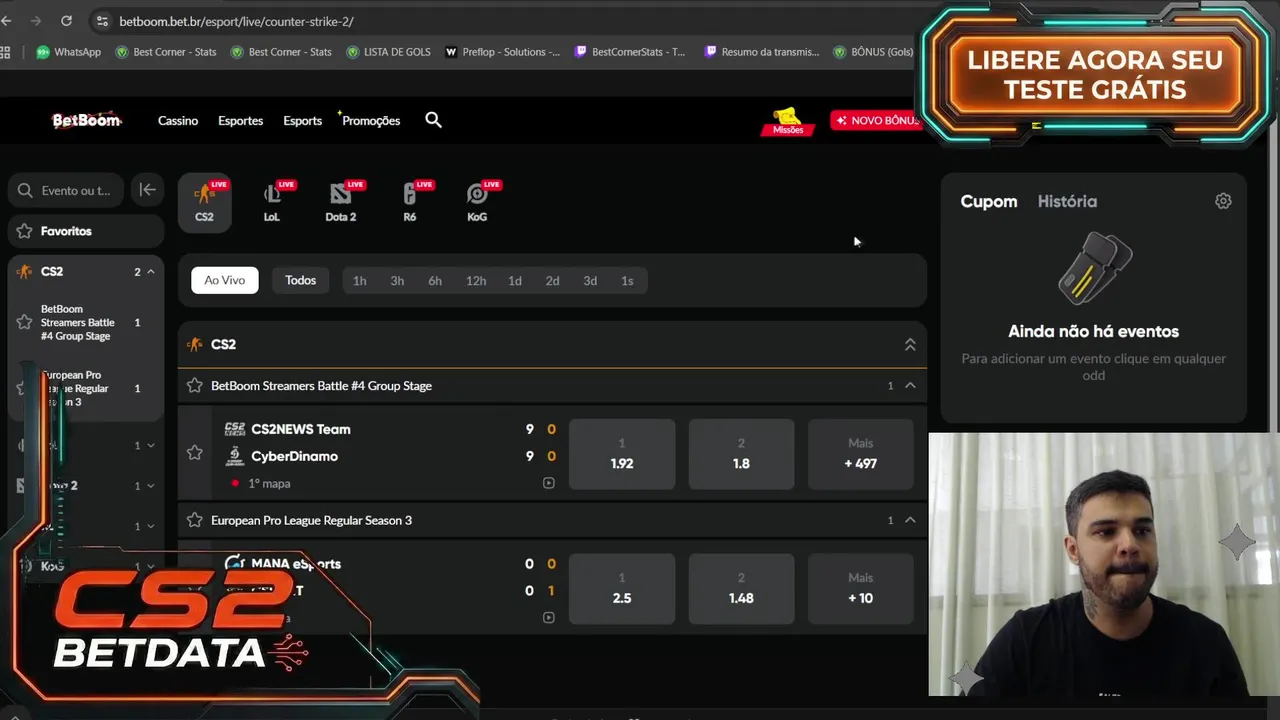Filter events by 3d

coord(590,281)
